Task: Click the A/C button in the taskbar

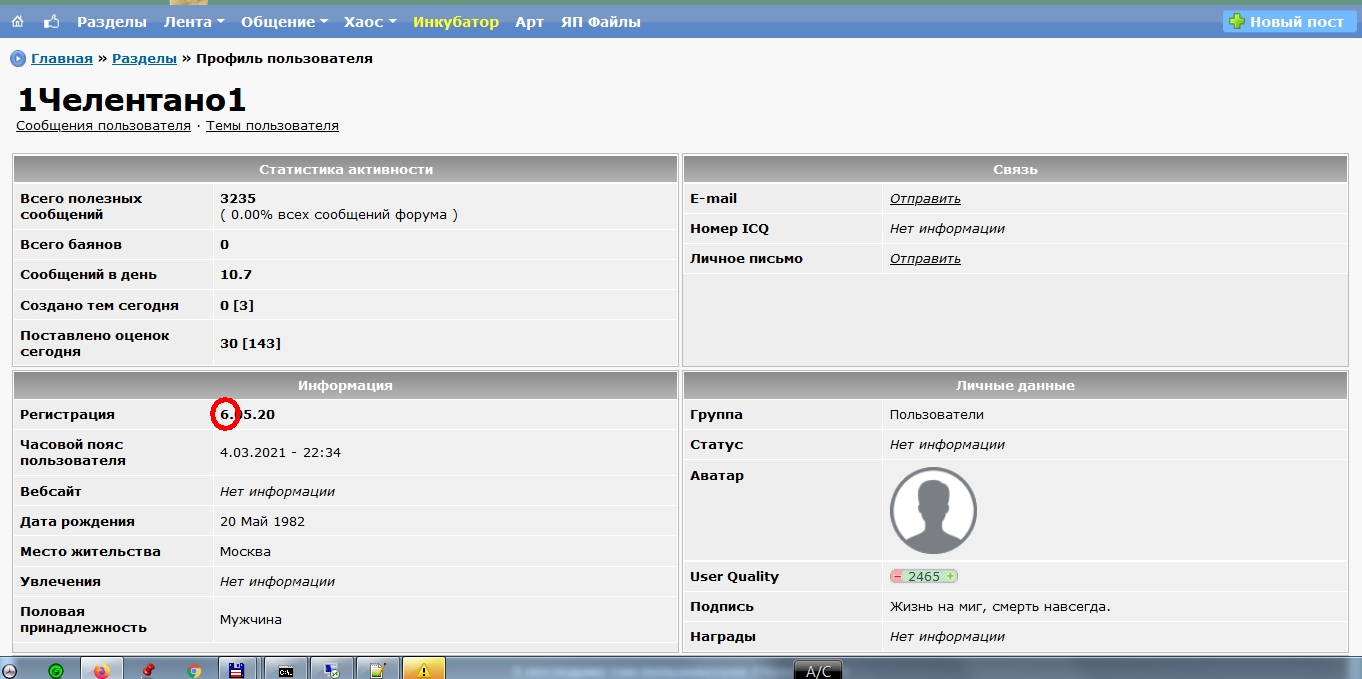Action: pyautogui.click(x=818, y=671)
